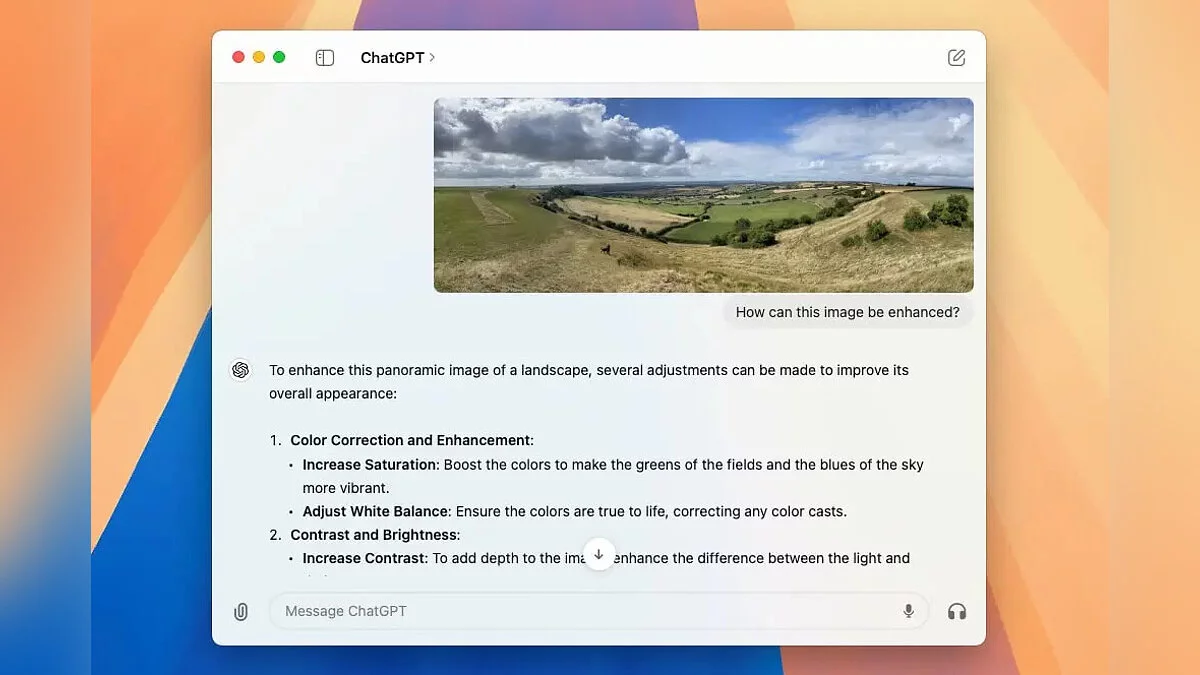This screenshot has width=1200, height=675.
Task: Click the 'Color Correction and Enhancement' heading
Action: [412, 440]
